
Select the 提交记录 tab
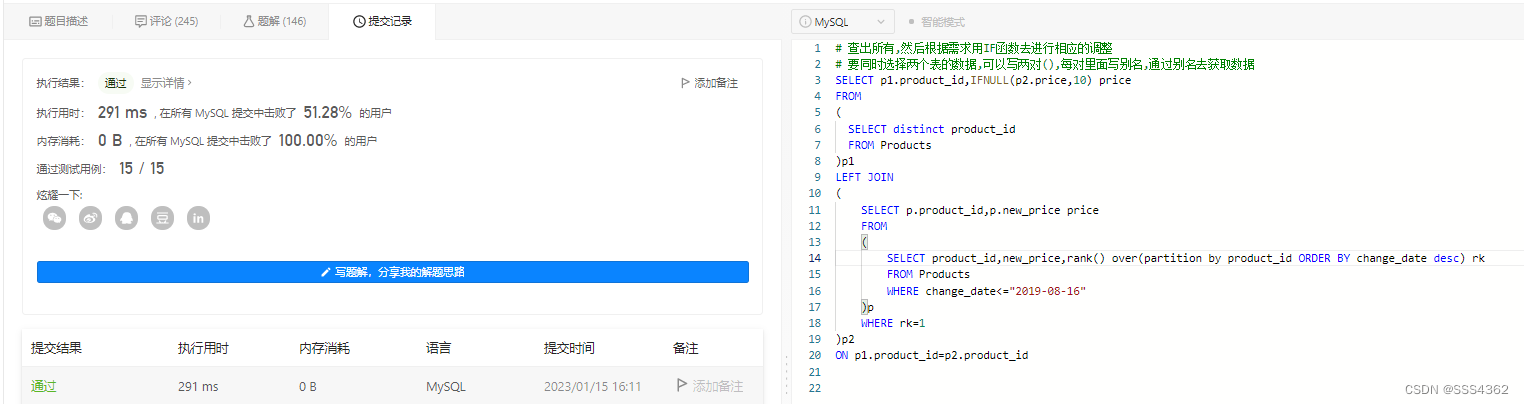382,21
